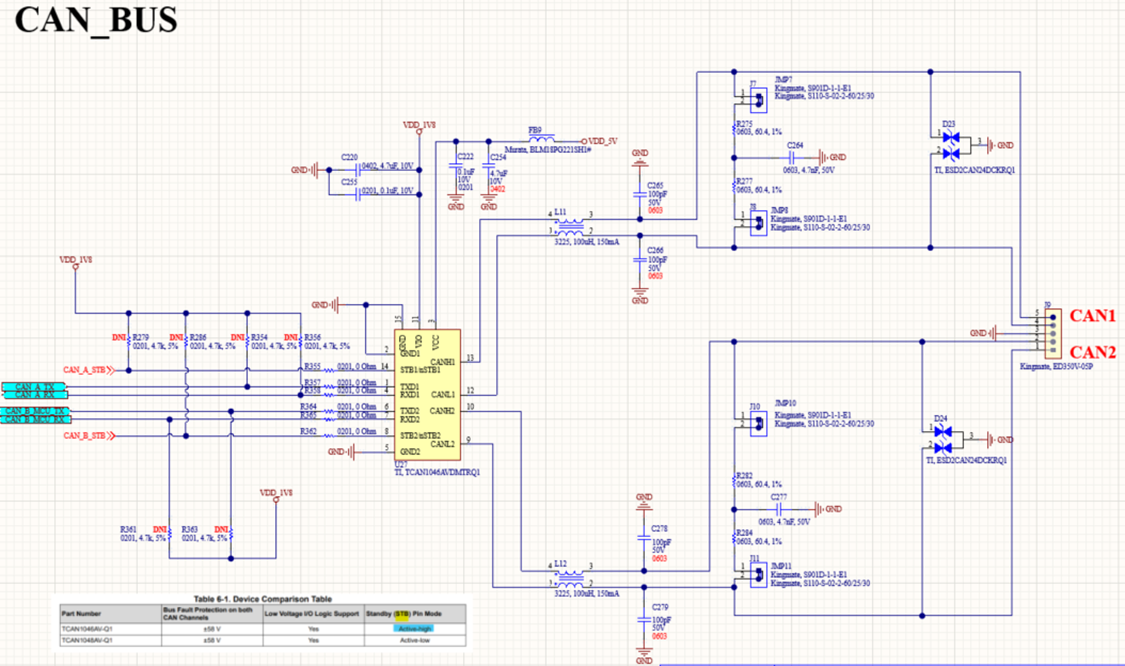
Task: Click the R275 designator text
Action: pyautogui.click(x=745, y=124)
